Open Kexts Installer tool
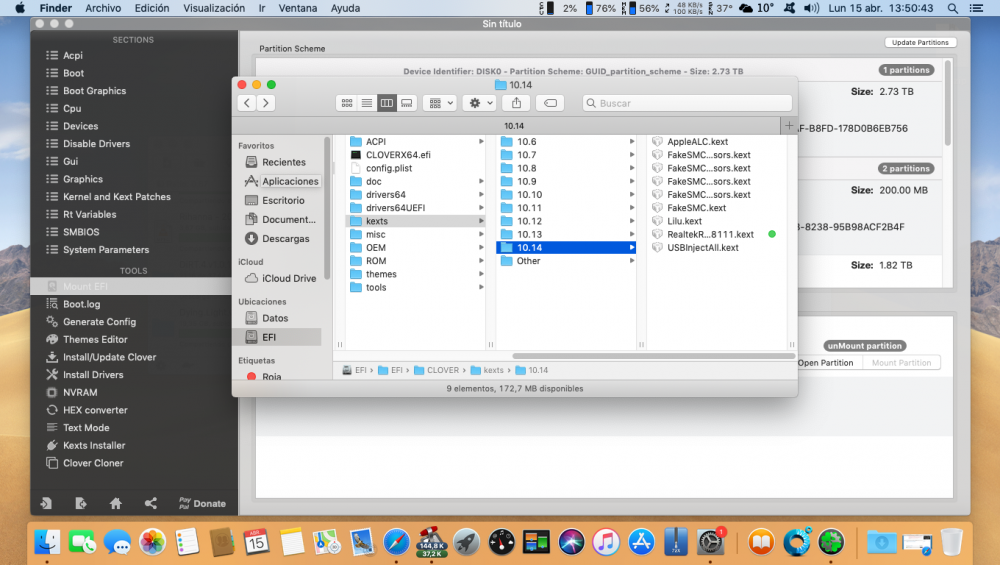The width and height of the screenshot is (1000, 565). [94, 445]
